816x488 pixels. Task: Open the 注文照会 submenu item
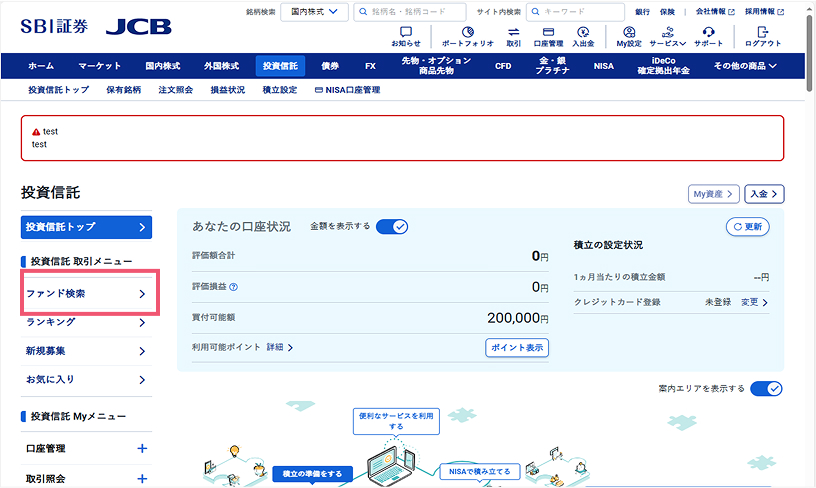point(175,90)
